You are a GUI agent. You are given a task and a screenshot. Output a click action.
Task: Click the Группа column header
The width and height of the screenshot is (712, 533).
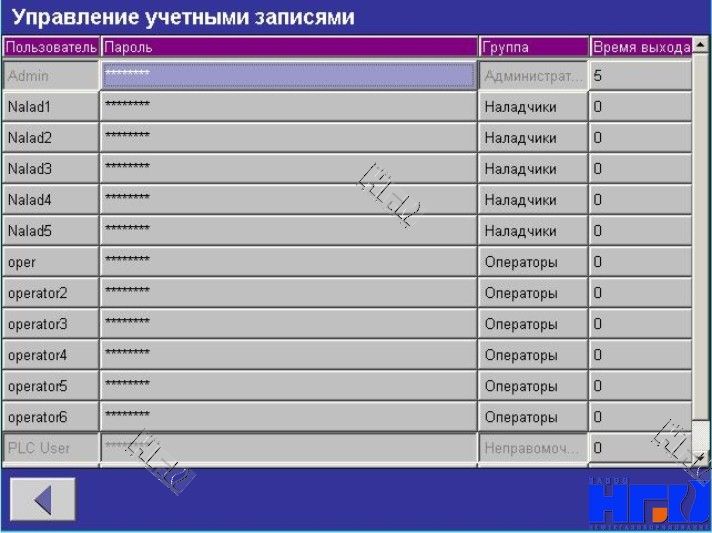pos(533,47)
